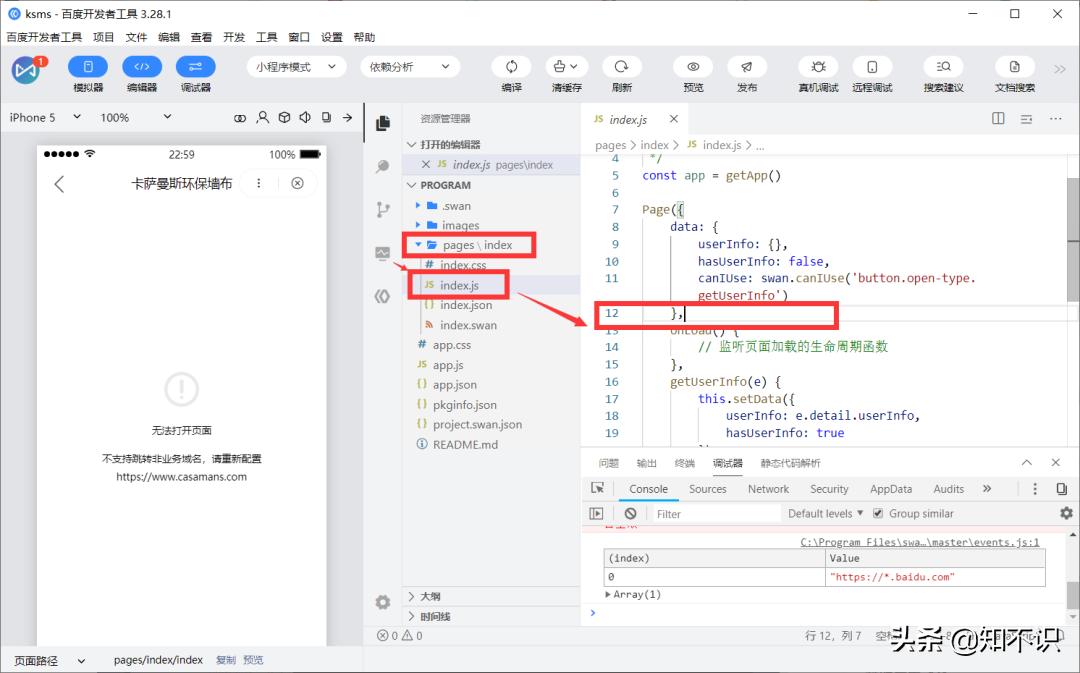This screenshot has height=673, width=1080.
Task: Uncheck the Group similar checkbox
Action: click(878, 514)
